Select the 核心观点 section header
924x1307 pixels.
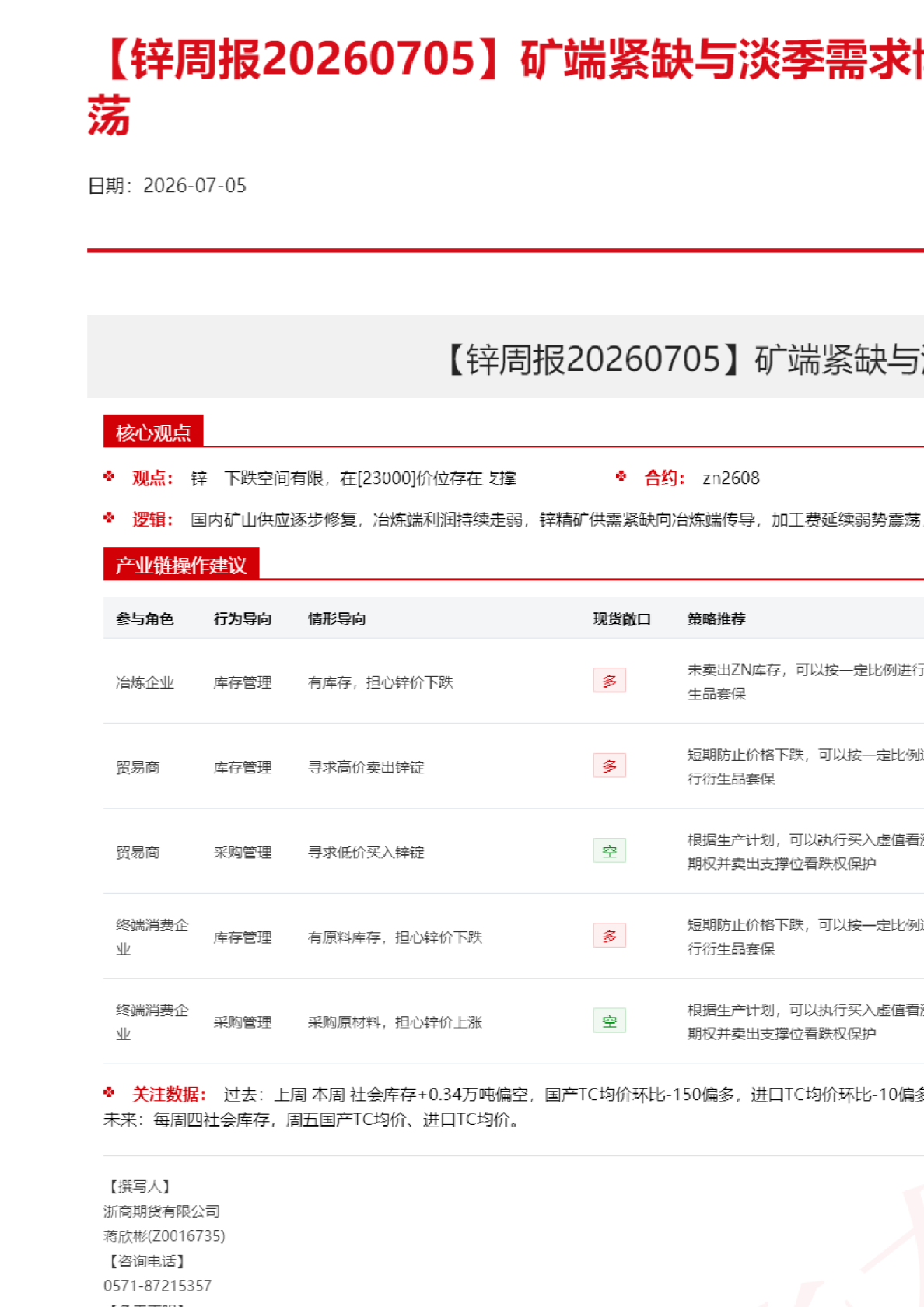point(153,432)
